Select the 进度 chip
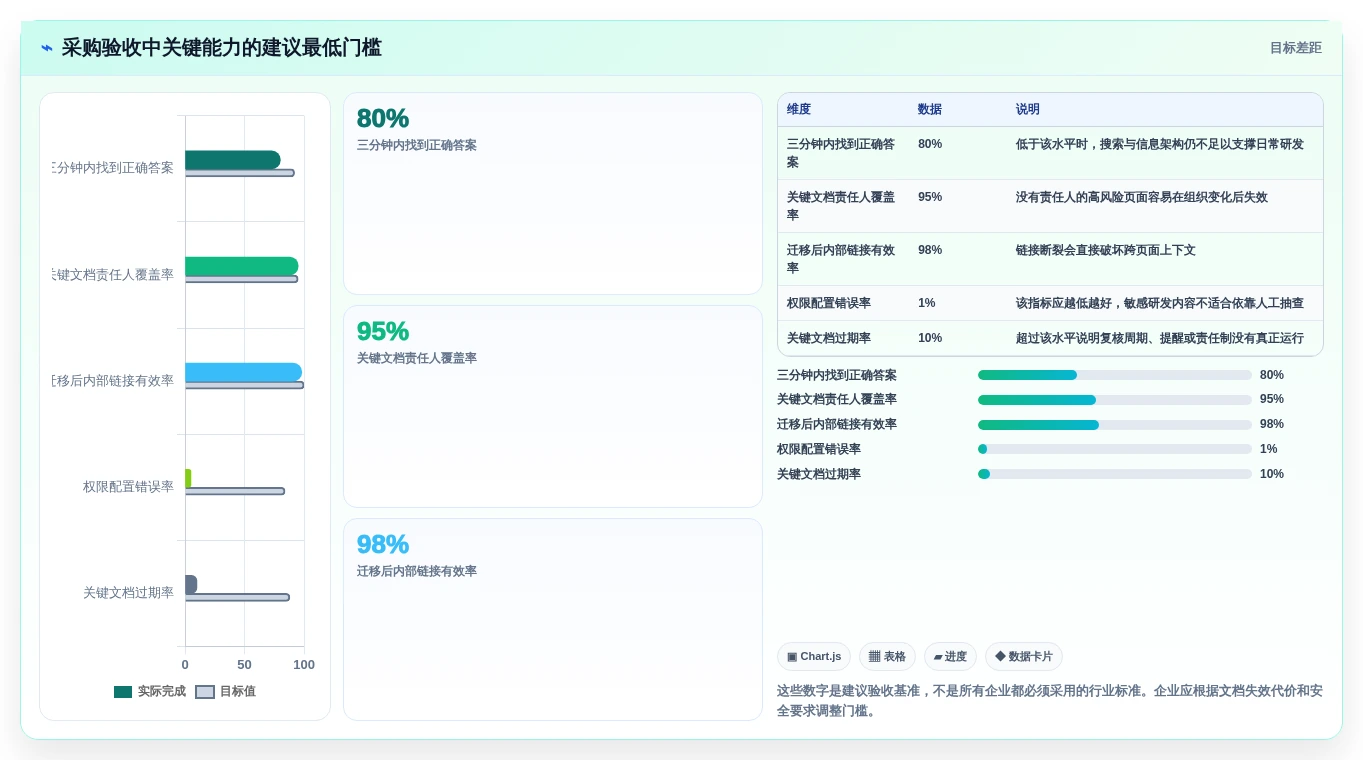 pyautogui.click(x=950, y=657)
